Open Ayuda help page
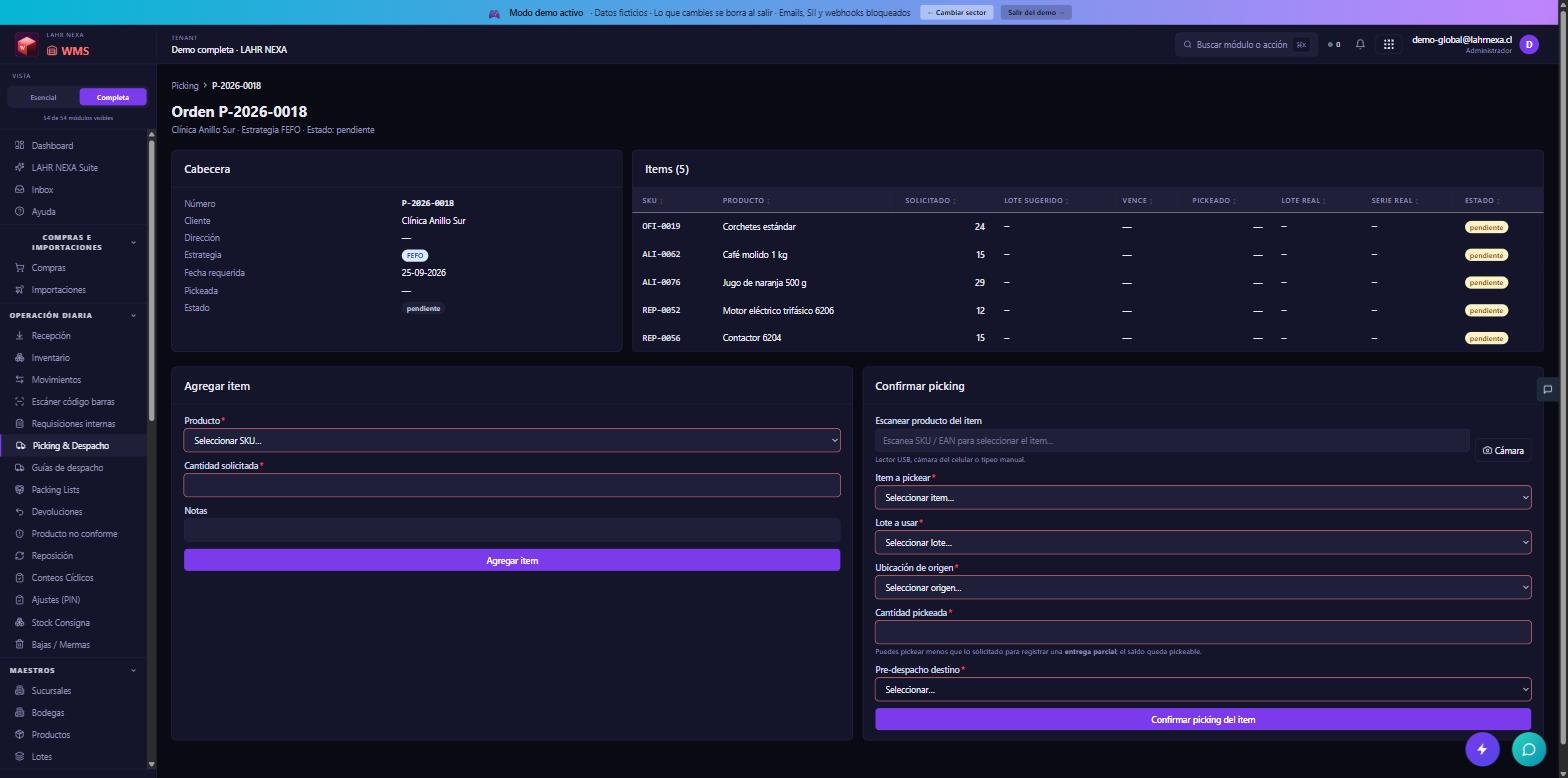This screenshot has height=778, width=1568. pyautogui.click(x=43, y=212)
